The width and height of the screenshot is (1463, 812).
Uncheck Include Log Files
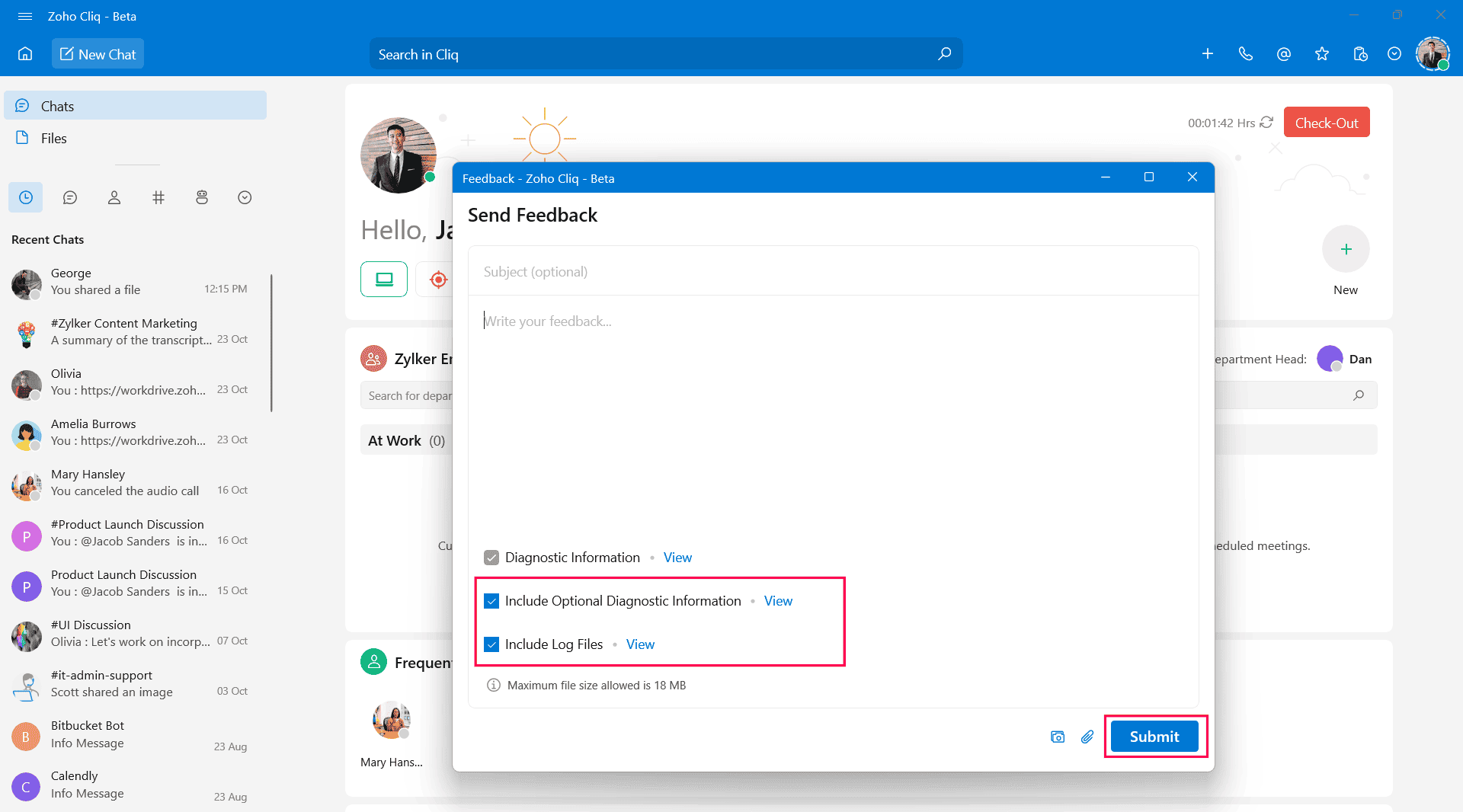[491, 644]
